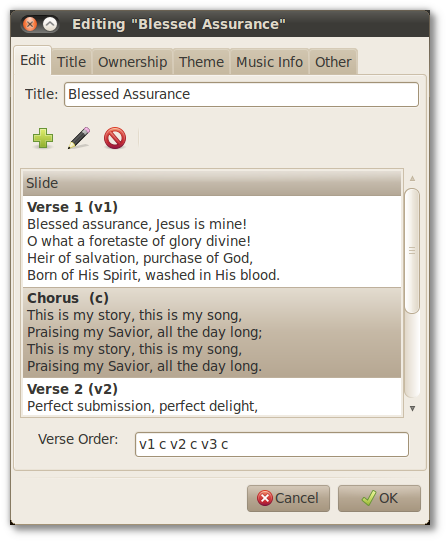Screen dimensions: 447x542
Task: Select the Chorus (c) slide
Action: pos(212,333)
